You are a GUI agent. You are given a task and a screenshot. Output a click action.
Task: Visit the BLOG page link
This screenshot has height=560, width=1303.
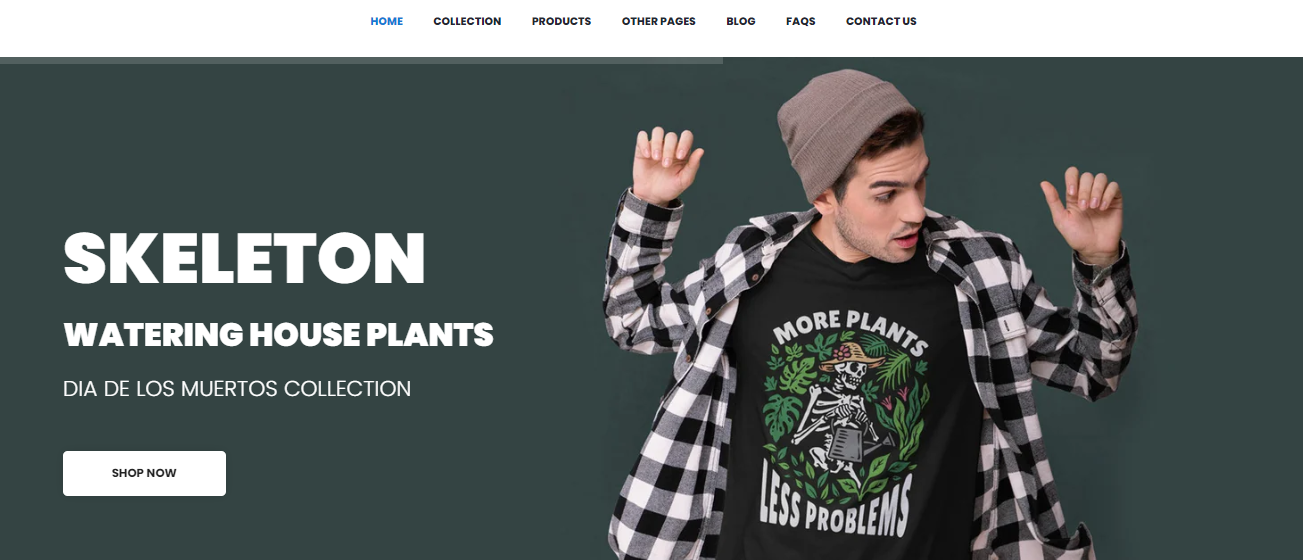pos(741,21)
